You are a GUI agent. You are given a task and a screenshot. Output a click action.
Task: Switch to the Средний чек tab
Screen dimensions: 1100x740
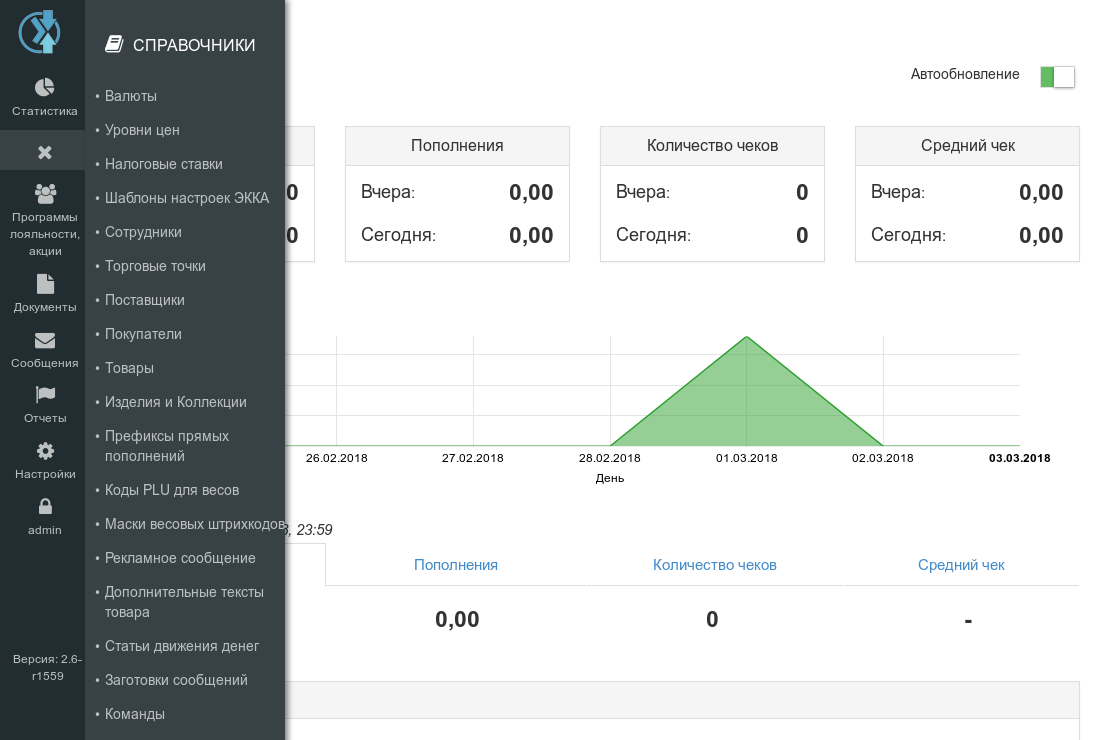click(x=961, y=565)
